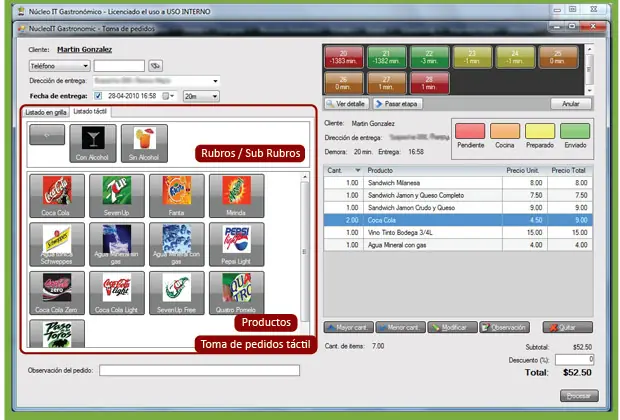620x420 pixels.
Task: Add Coca Cola Zero product
Action: [57, 293]
